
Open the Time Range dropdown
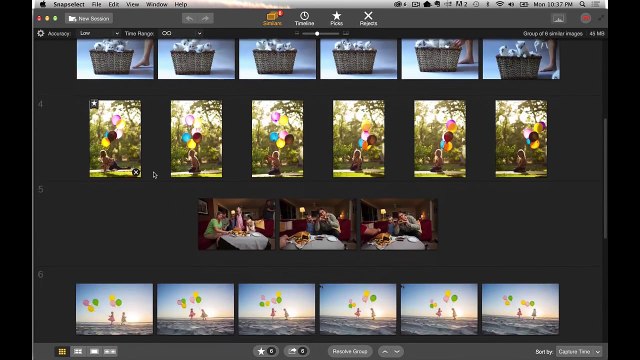(x=181, y=33)
